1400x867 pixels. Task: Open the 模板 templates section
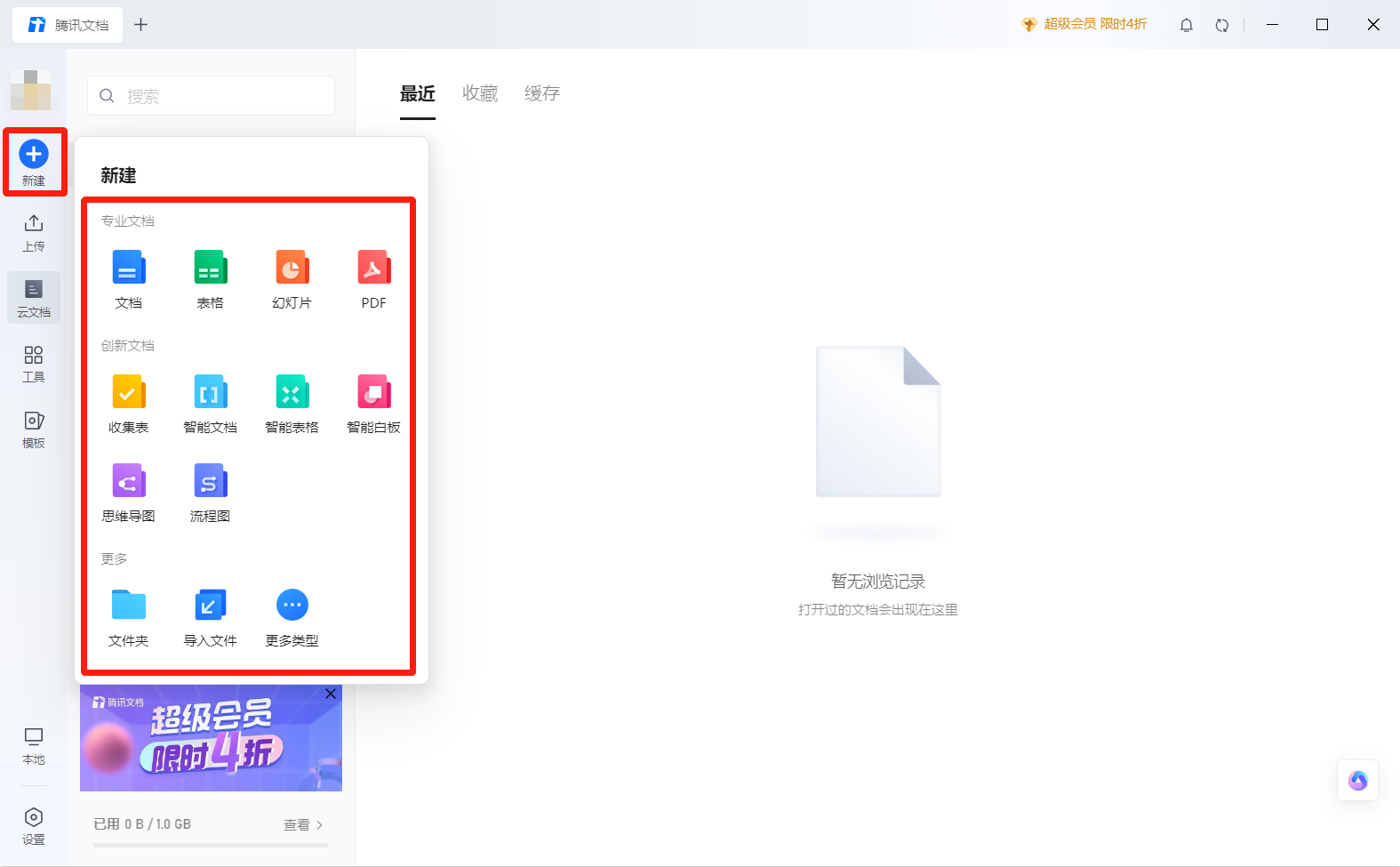click(x=34, y=429)
